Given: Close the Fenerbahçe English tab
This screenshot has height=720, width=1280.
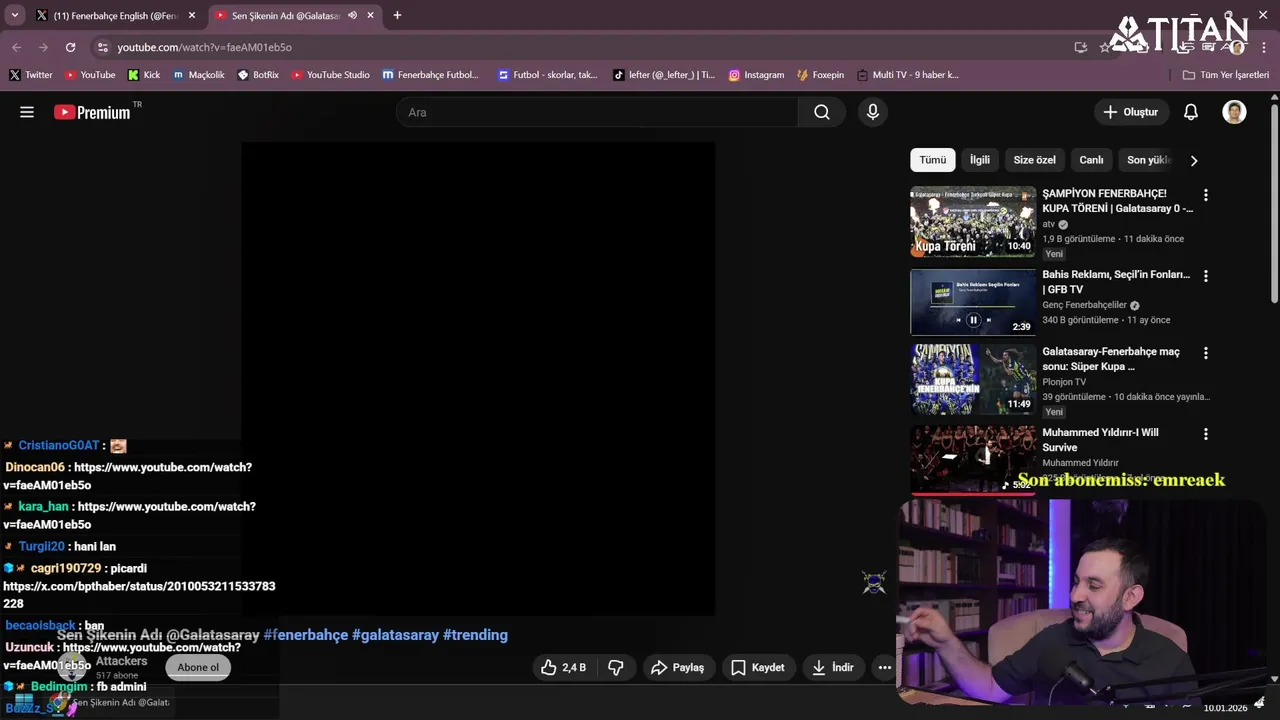Looking at the screenshot, I should [192, 15].
